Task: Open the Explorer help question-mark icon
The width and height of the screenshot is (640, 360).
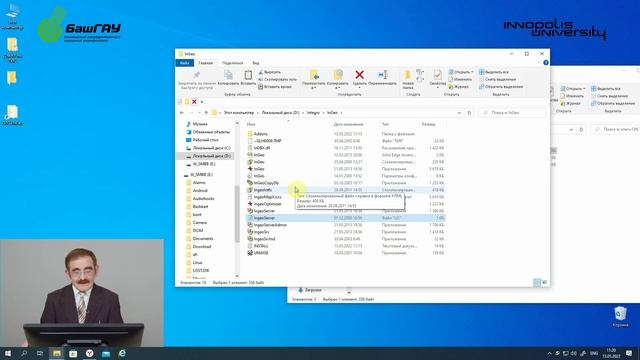Action: [546, 63]
